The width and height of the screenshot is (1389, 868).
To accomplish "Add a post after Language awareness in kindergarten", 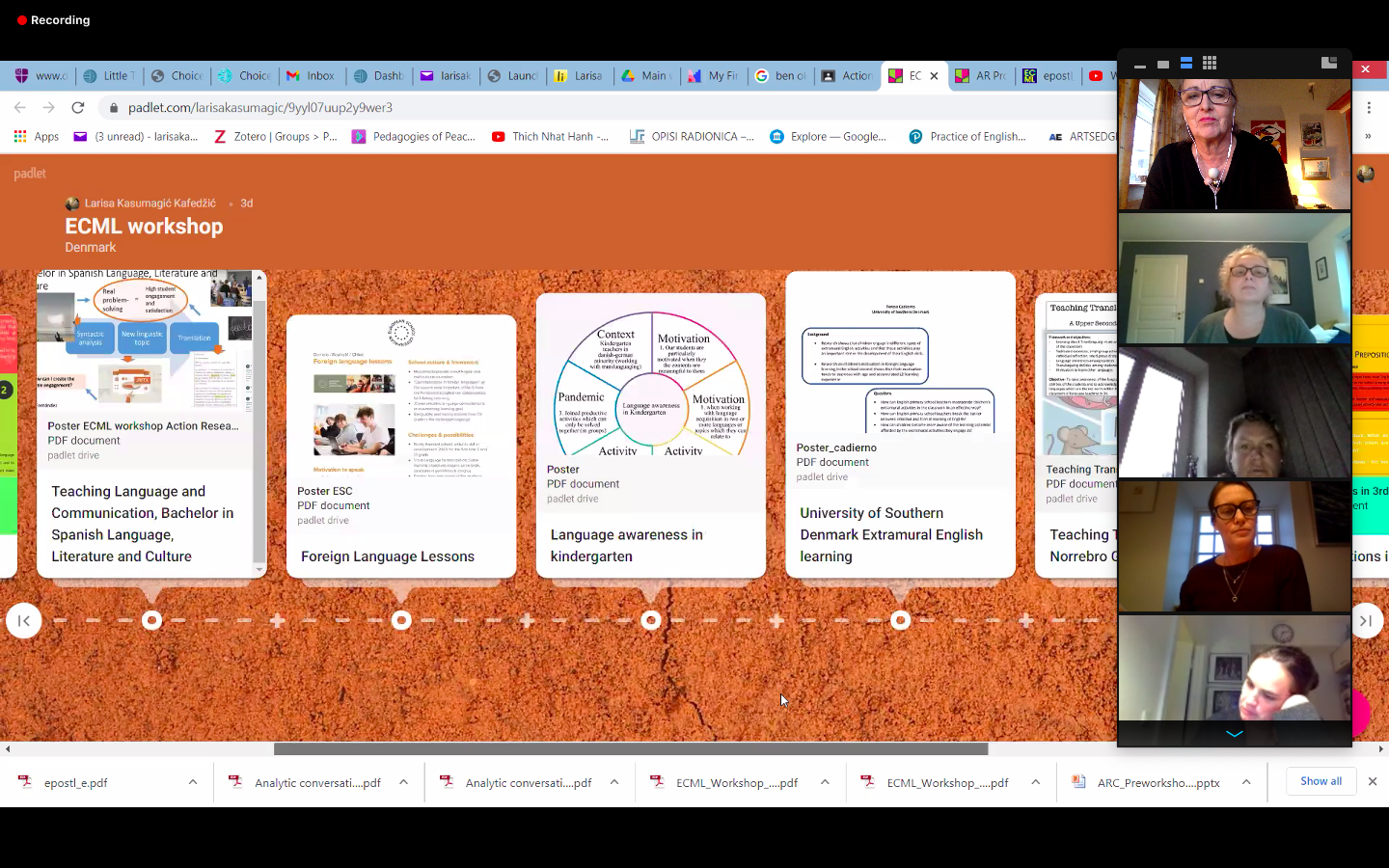I will 776,621.
